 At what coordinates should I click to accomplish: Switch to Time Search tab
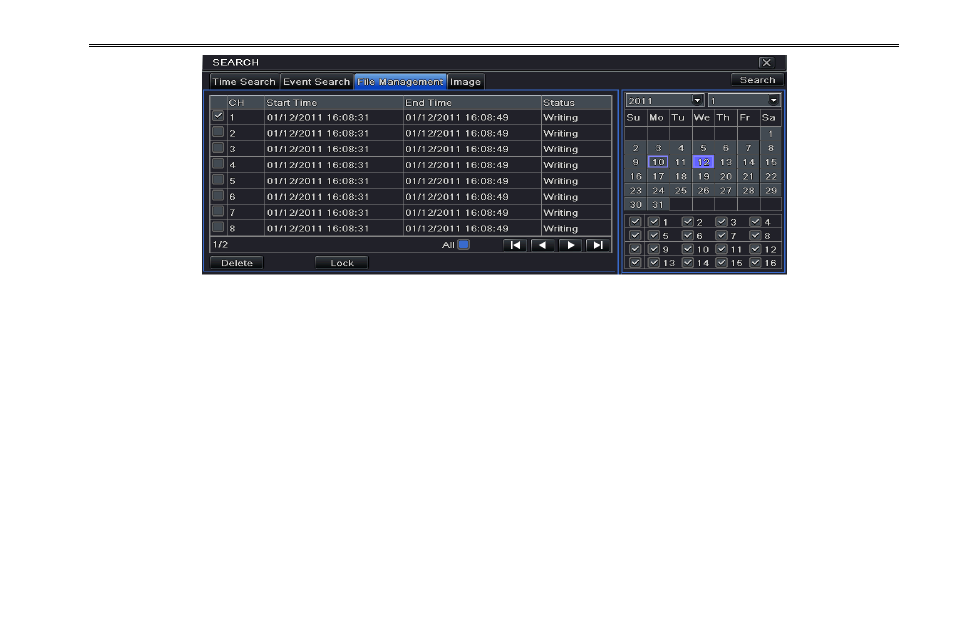tap(244, 82)
